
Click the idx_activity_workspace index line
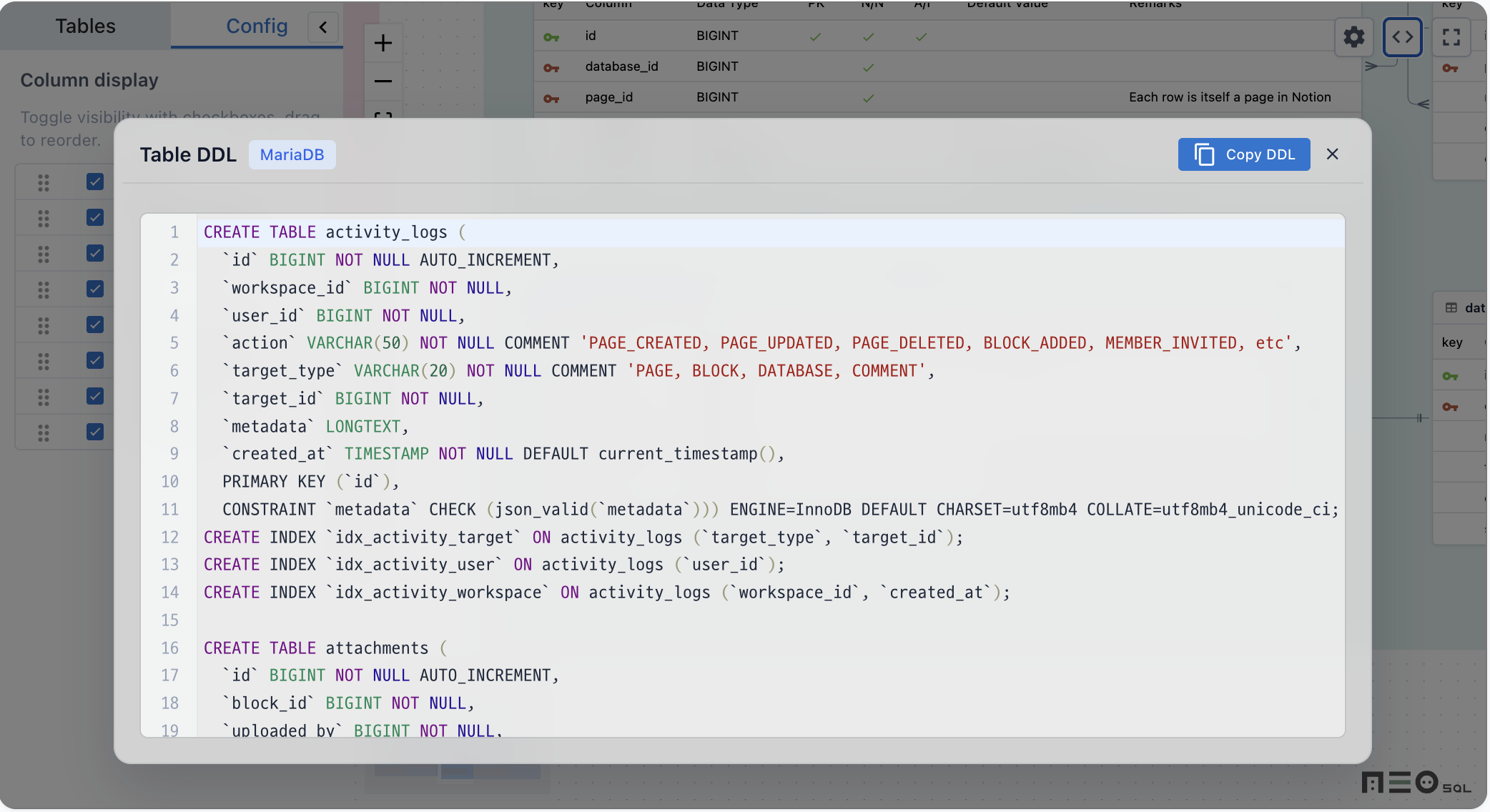[x=771, y=593]
